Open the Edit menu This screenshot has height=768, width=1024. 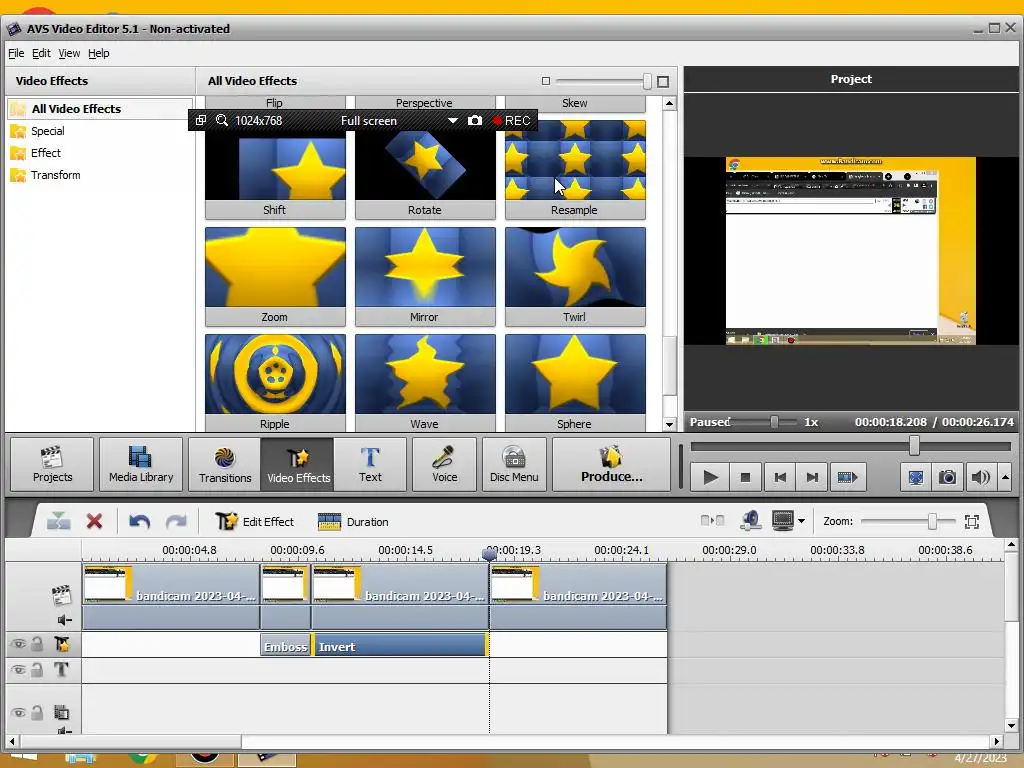(x=41, y=53)
